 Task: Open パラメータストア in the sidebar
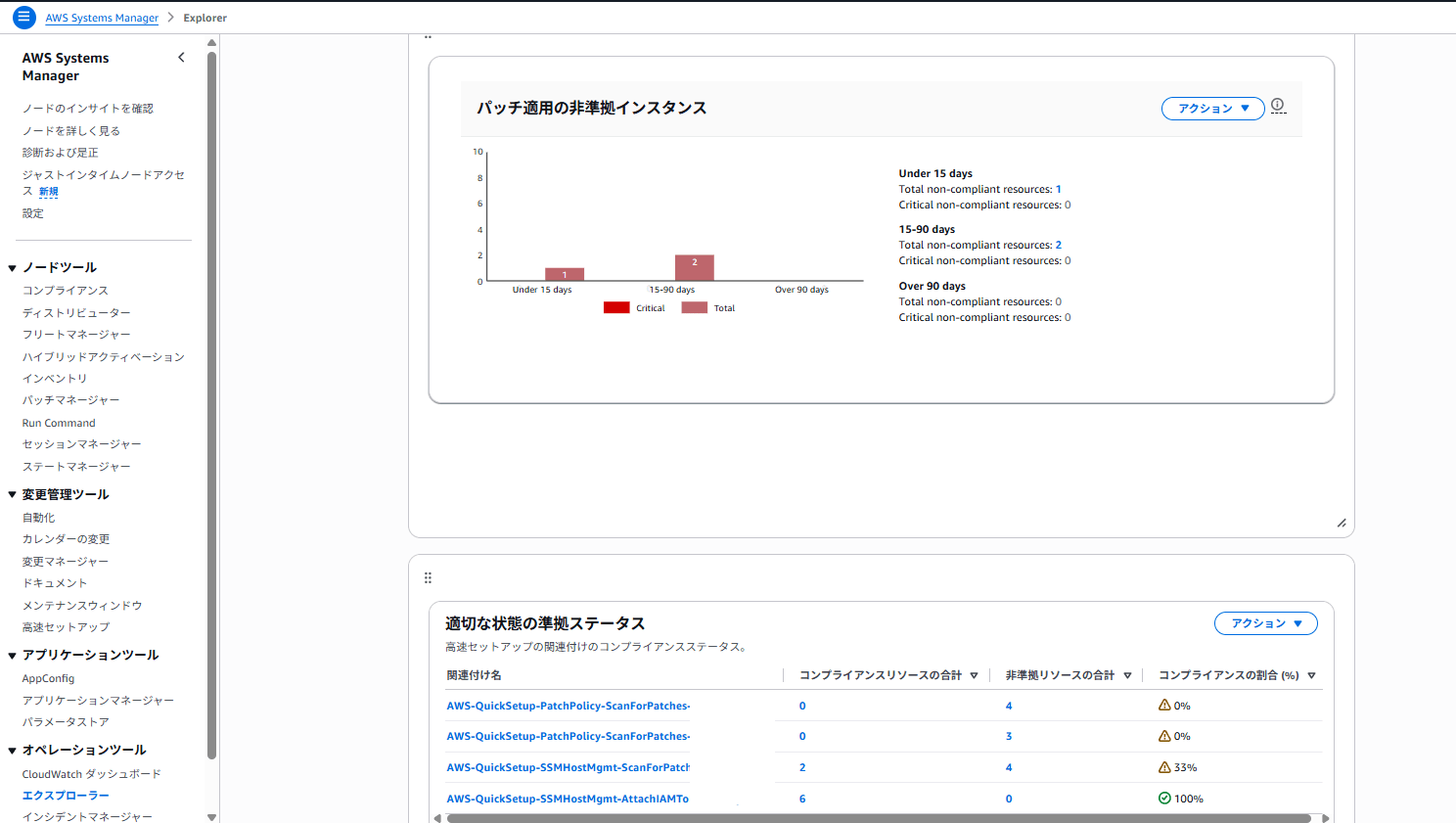[x=66, y=722]
